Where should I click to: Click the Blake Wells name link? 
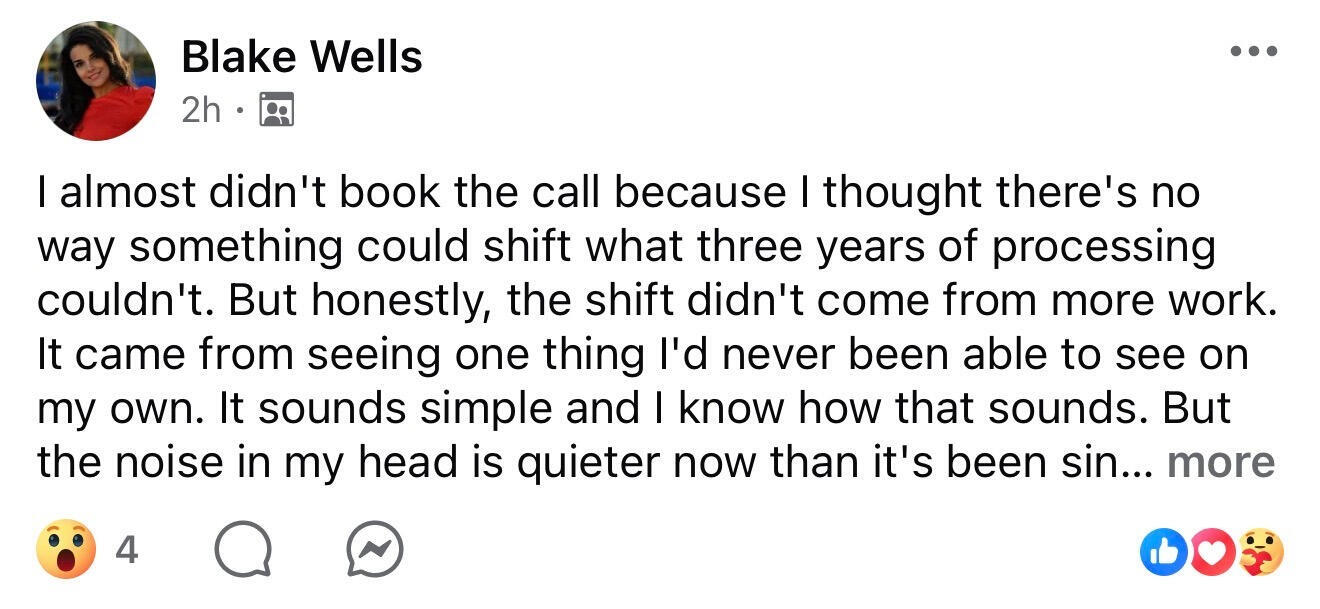pos(301,58)
